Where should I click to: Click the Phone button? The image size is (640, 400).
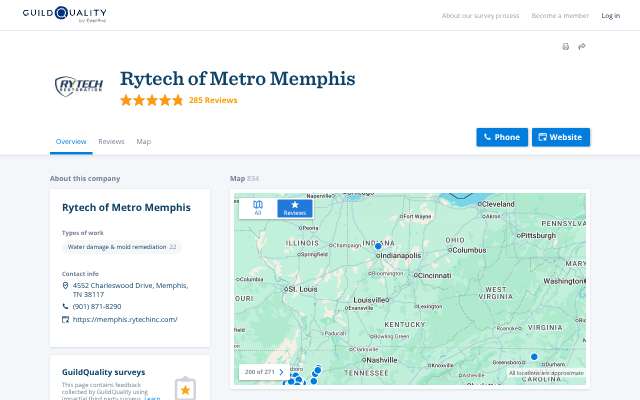[502, 137]
